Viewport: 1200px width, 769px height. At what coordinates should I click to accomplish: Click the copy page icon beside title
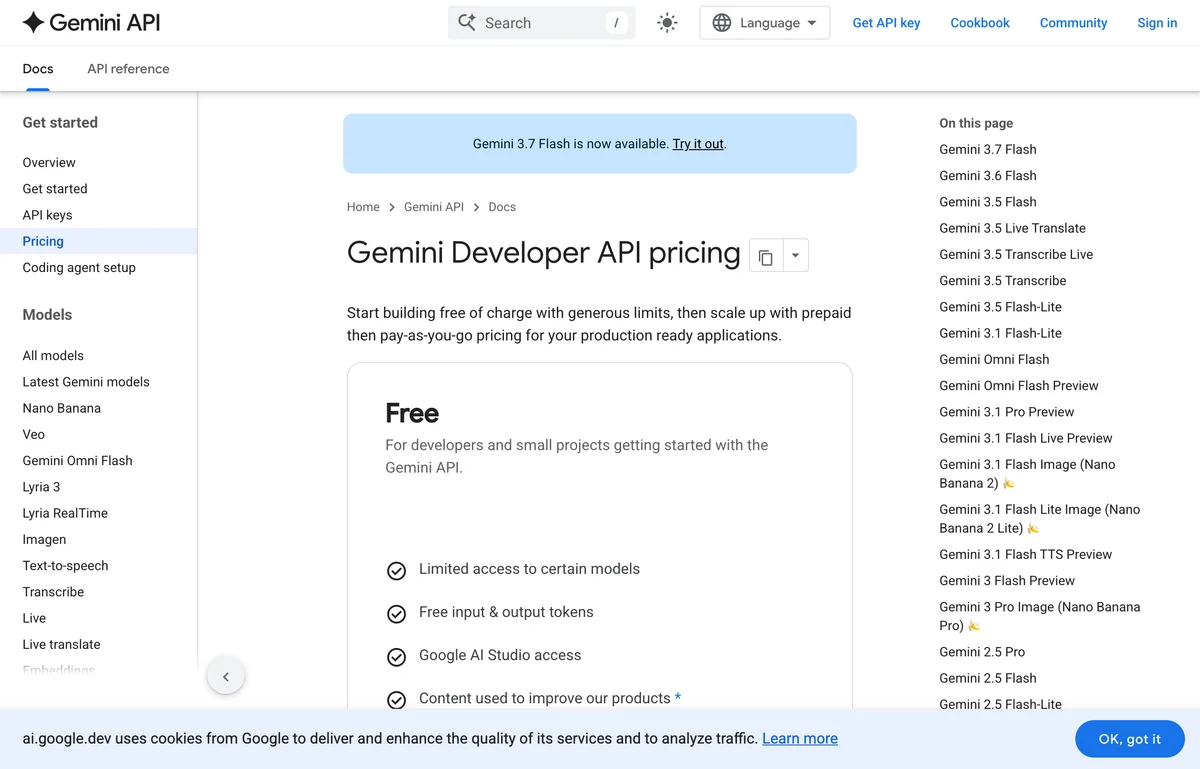pos(766,256)
